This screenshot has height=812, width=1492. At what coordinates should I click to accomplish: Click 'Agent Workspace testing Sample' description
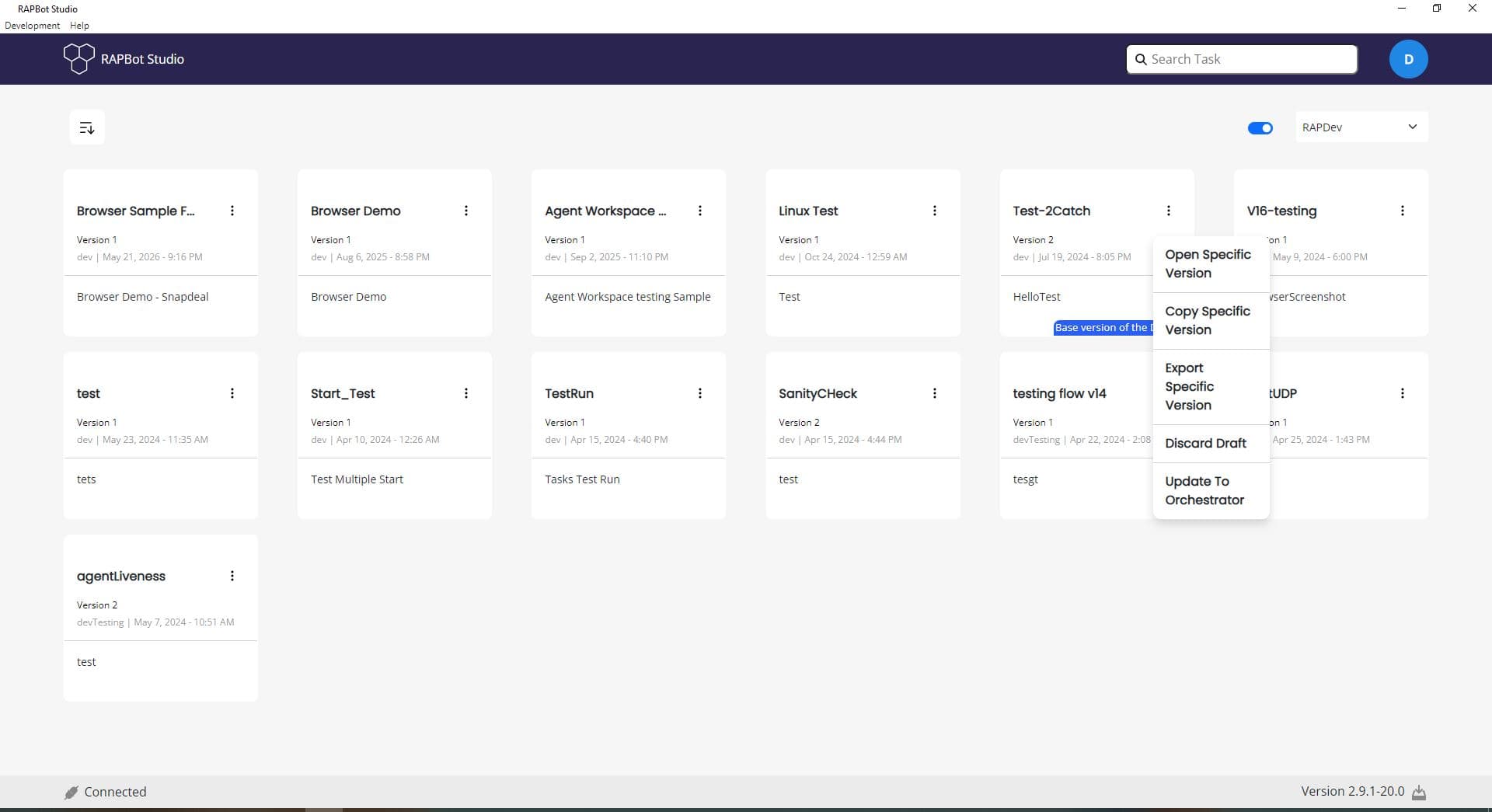628,297
